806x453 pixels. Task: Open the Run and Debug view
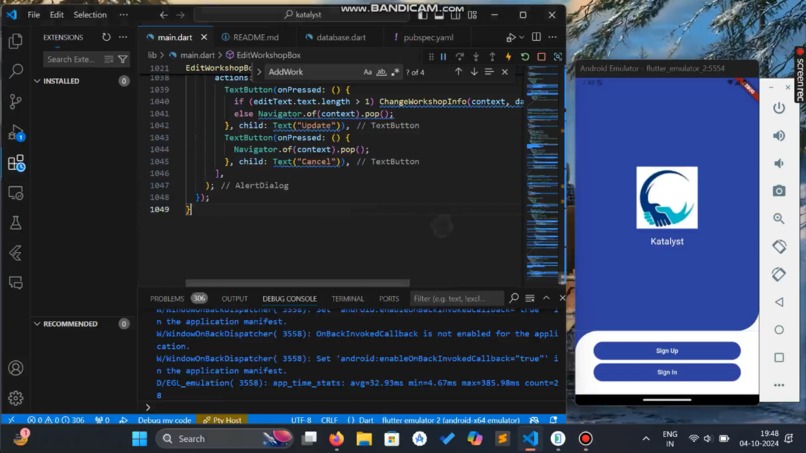15,132
